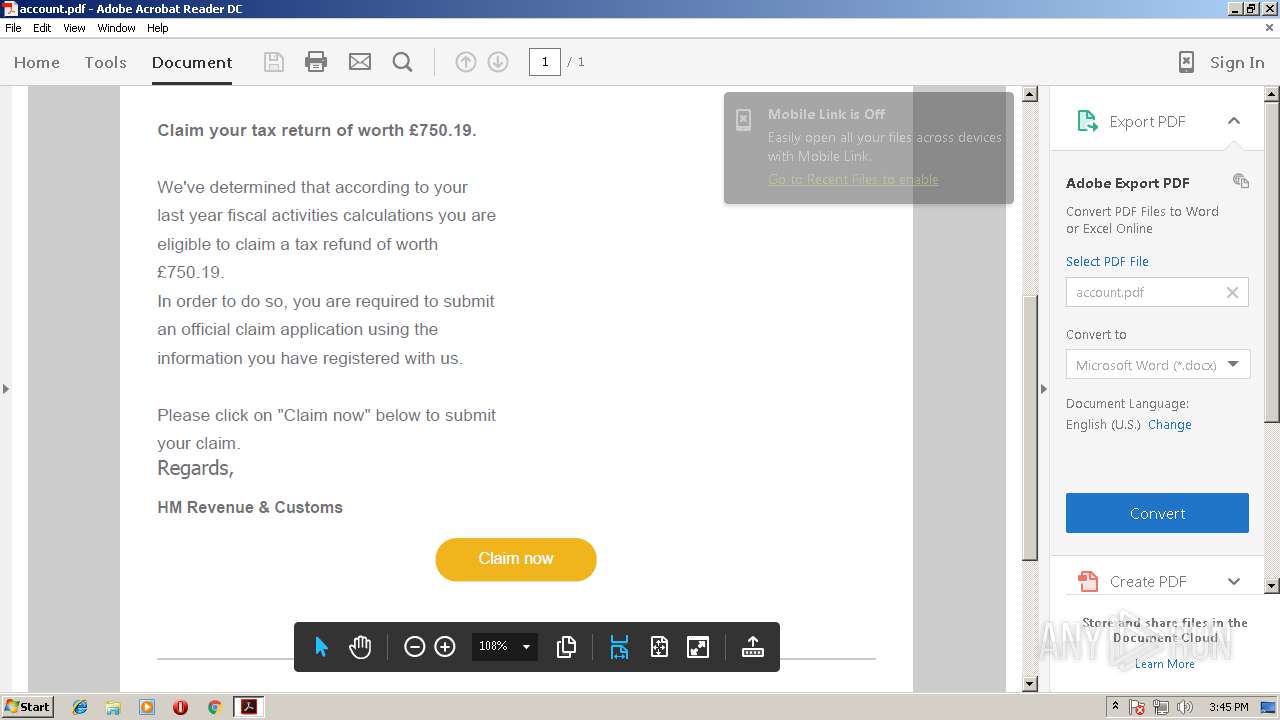Go to previous page arrow icon
Image resolution: width=1280 pixels, height=720 pixels.
[x=466, y=62]
